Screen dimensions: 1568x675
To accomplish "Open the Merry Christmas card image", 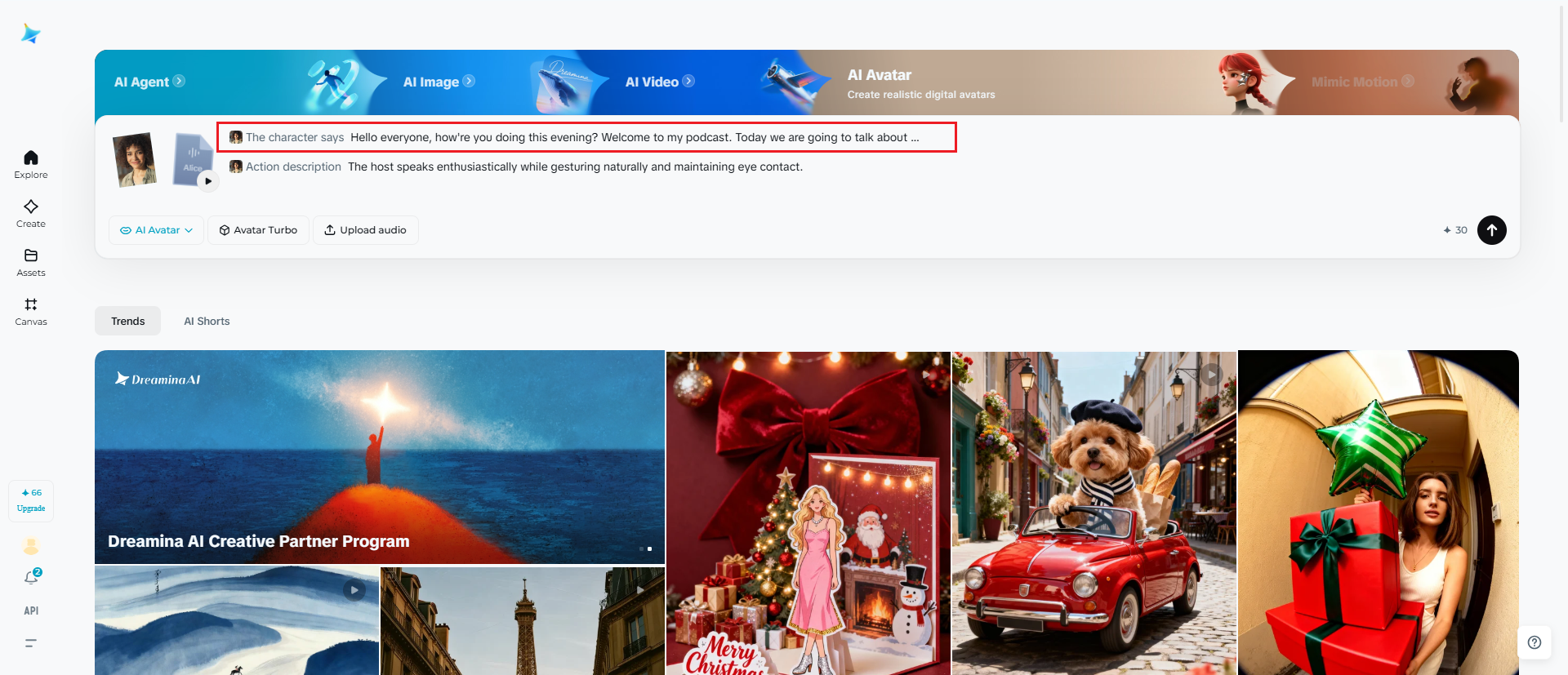I will coord(808,513).
